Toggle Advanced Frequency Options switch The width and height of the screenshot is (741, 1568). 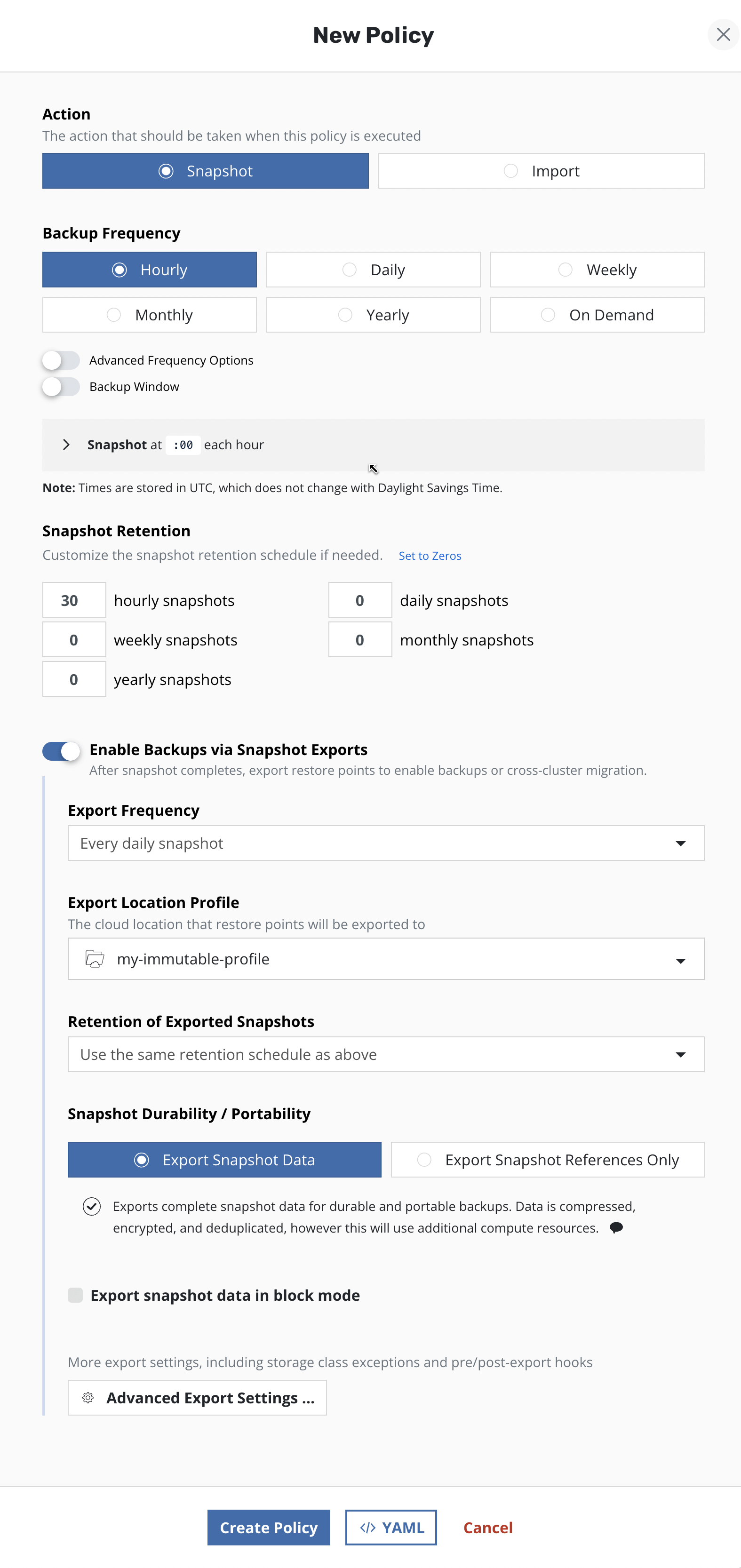[x=61, y=360]
